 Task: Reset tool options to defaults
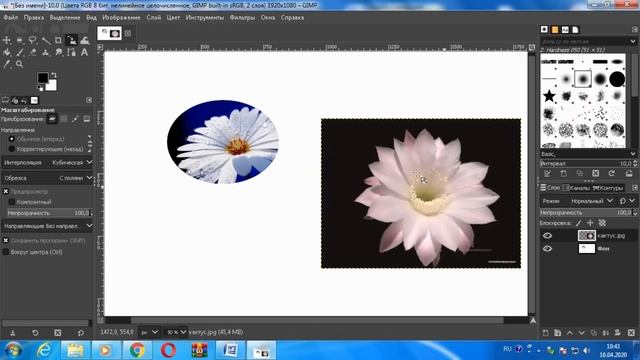click(80, 333)
